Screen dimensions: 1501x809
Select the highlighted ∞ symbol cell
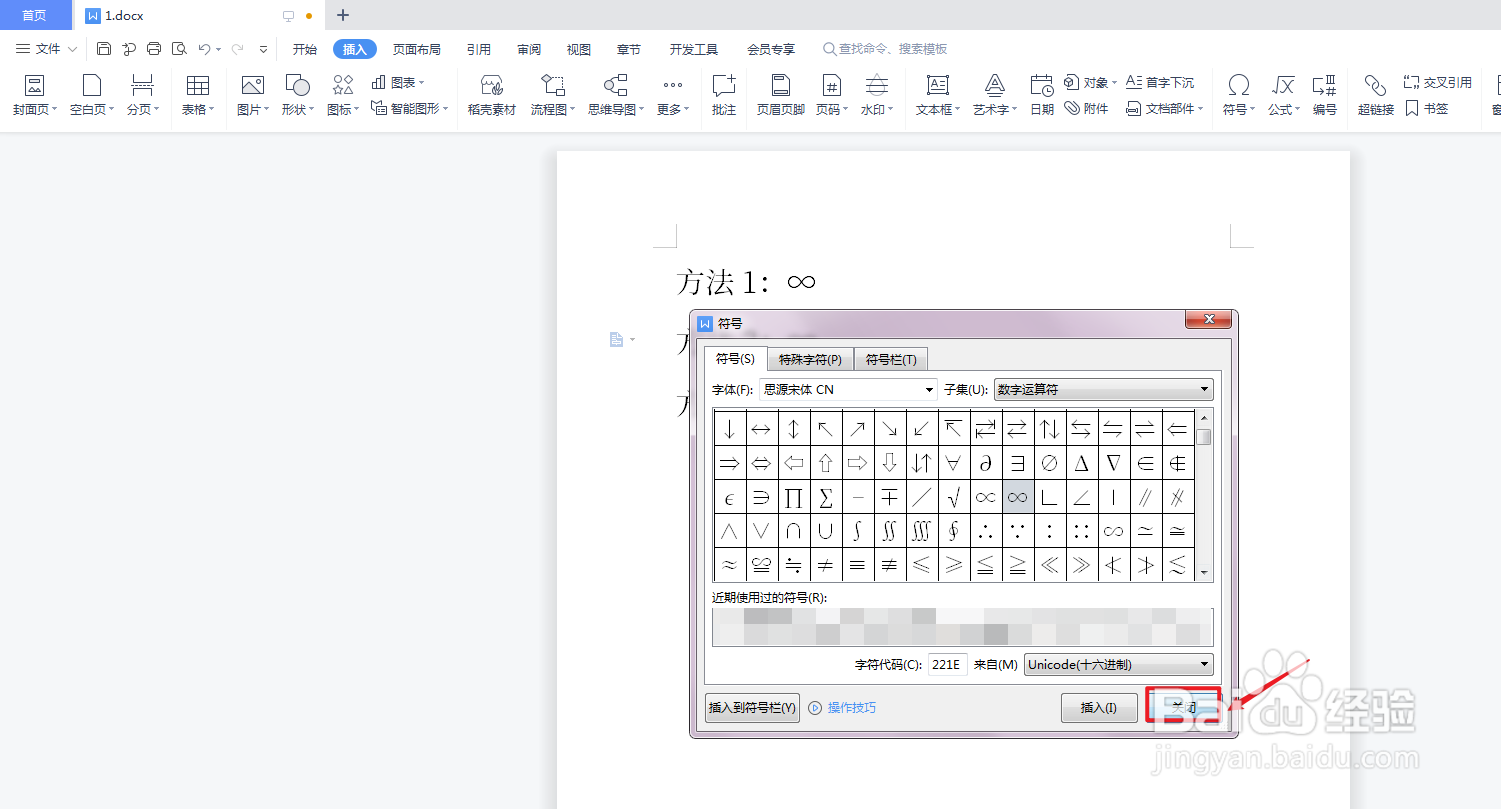tap(1018, 496)
